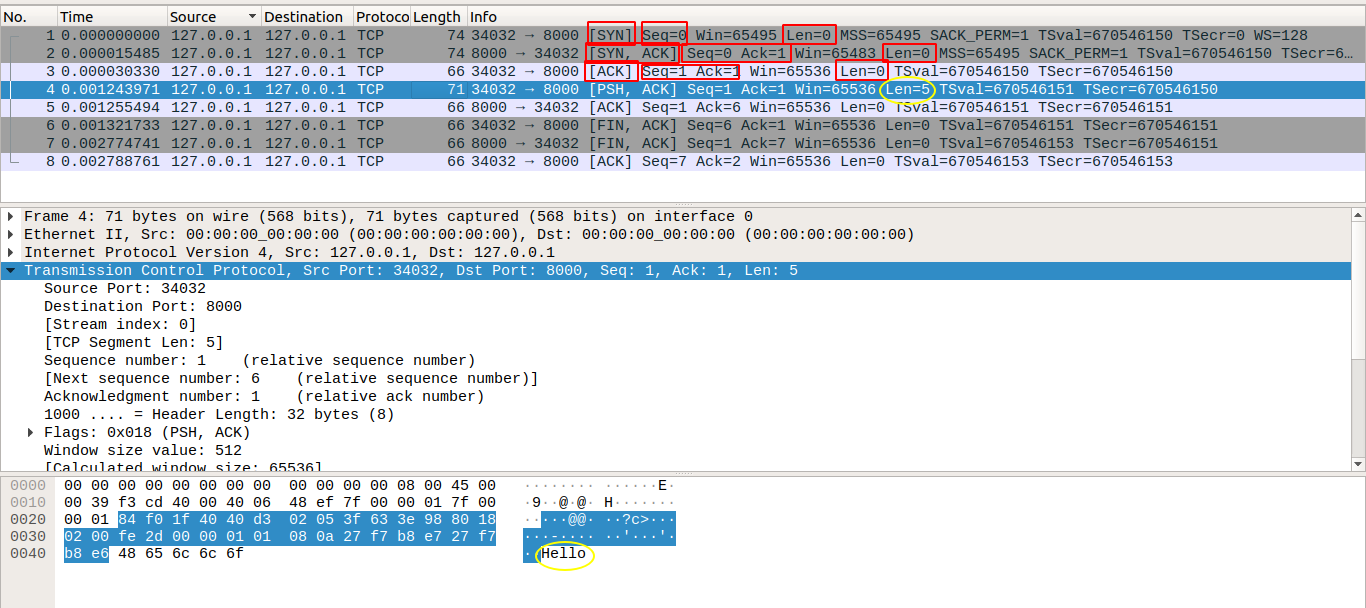Click the Protocol column header

coord(381,17)
